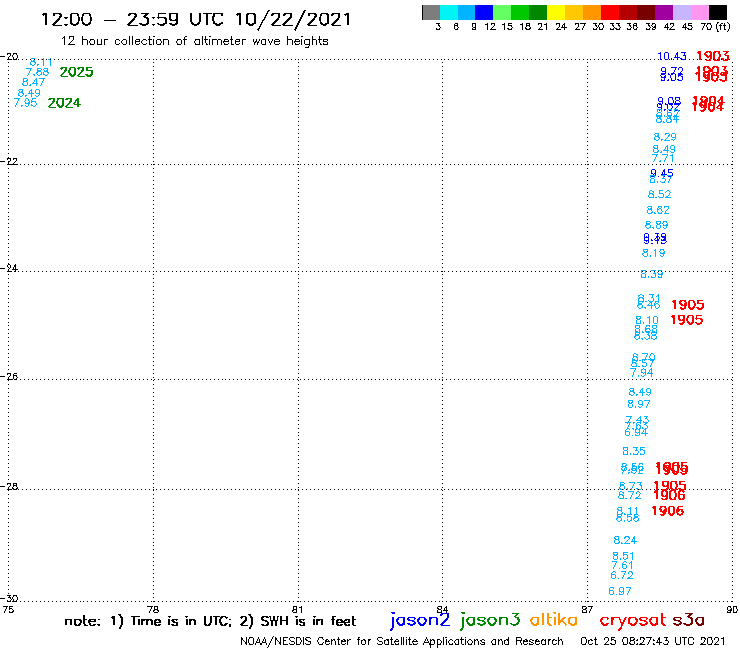Click the green time label 2025
The width and height of the screenshot is (740, 650).
76,72
